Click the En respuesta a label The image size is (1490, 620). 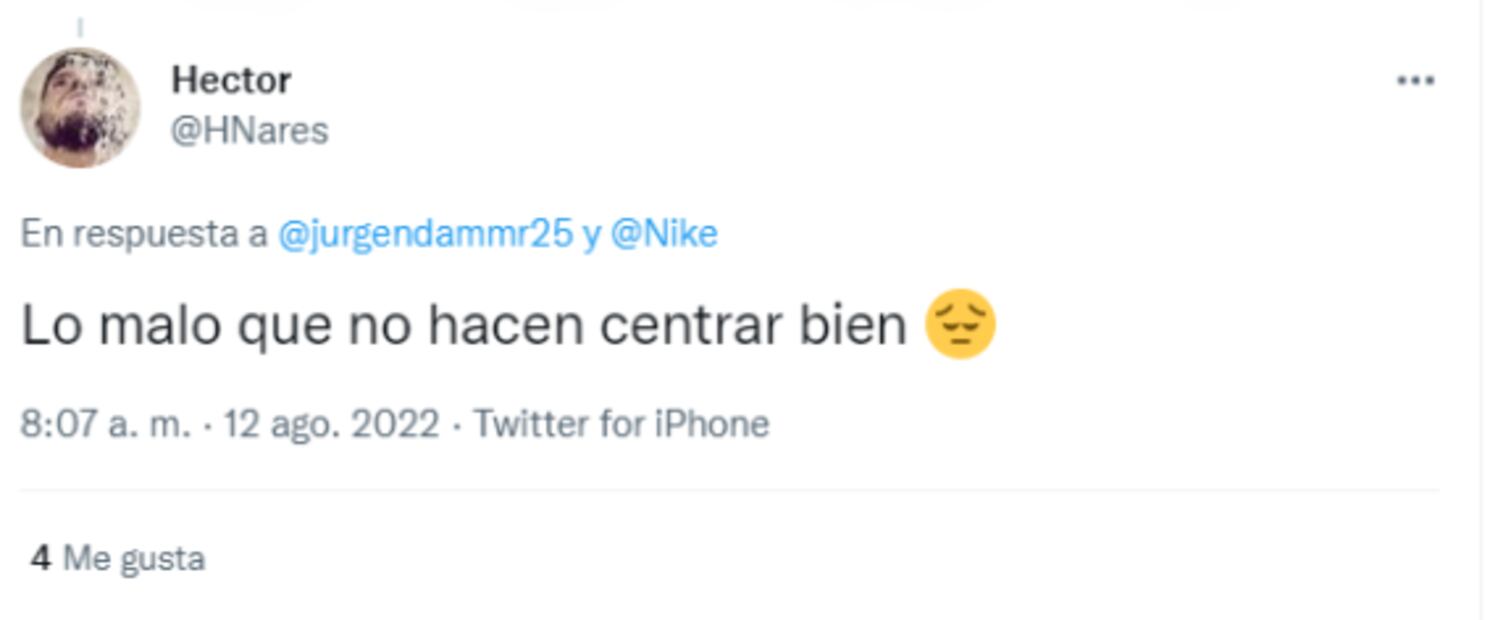pyautogui.click(x=144, y=234)
